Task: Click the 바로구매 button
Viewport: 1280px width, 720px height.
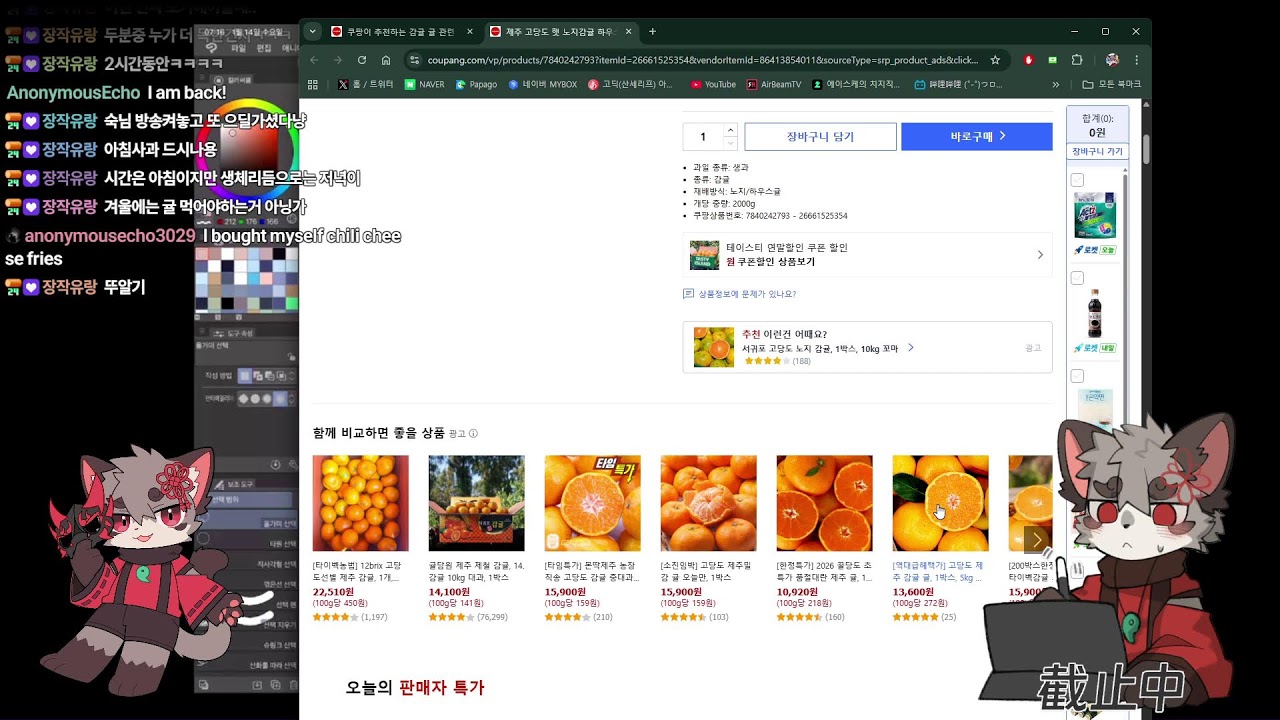Action: tap(977, 137)
